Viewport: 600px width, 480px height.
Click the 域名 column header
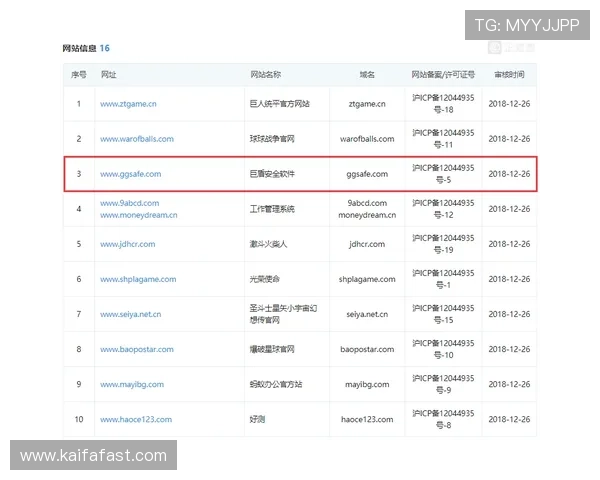(367, 75)
